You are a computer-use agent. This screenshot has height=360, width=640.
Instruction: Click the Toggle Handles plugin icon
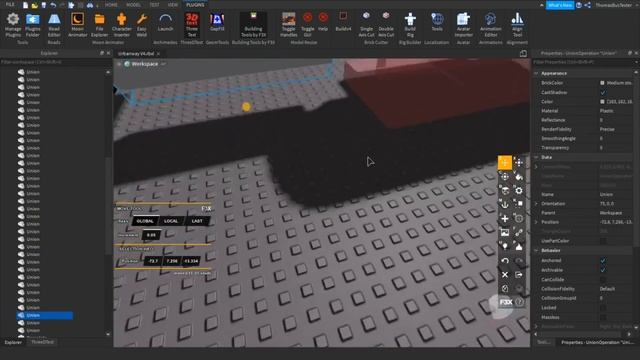[x=289, y=25]
